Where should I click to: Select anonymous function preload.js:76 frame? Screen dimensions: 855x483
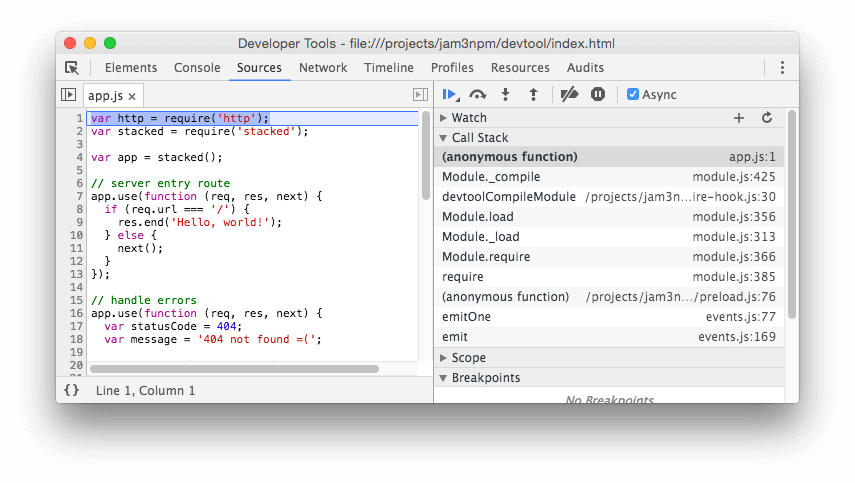pyautogui.click(x=609, y=297)
